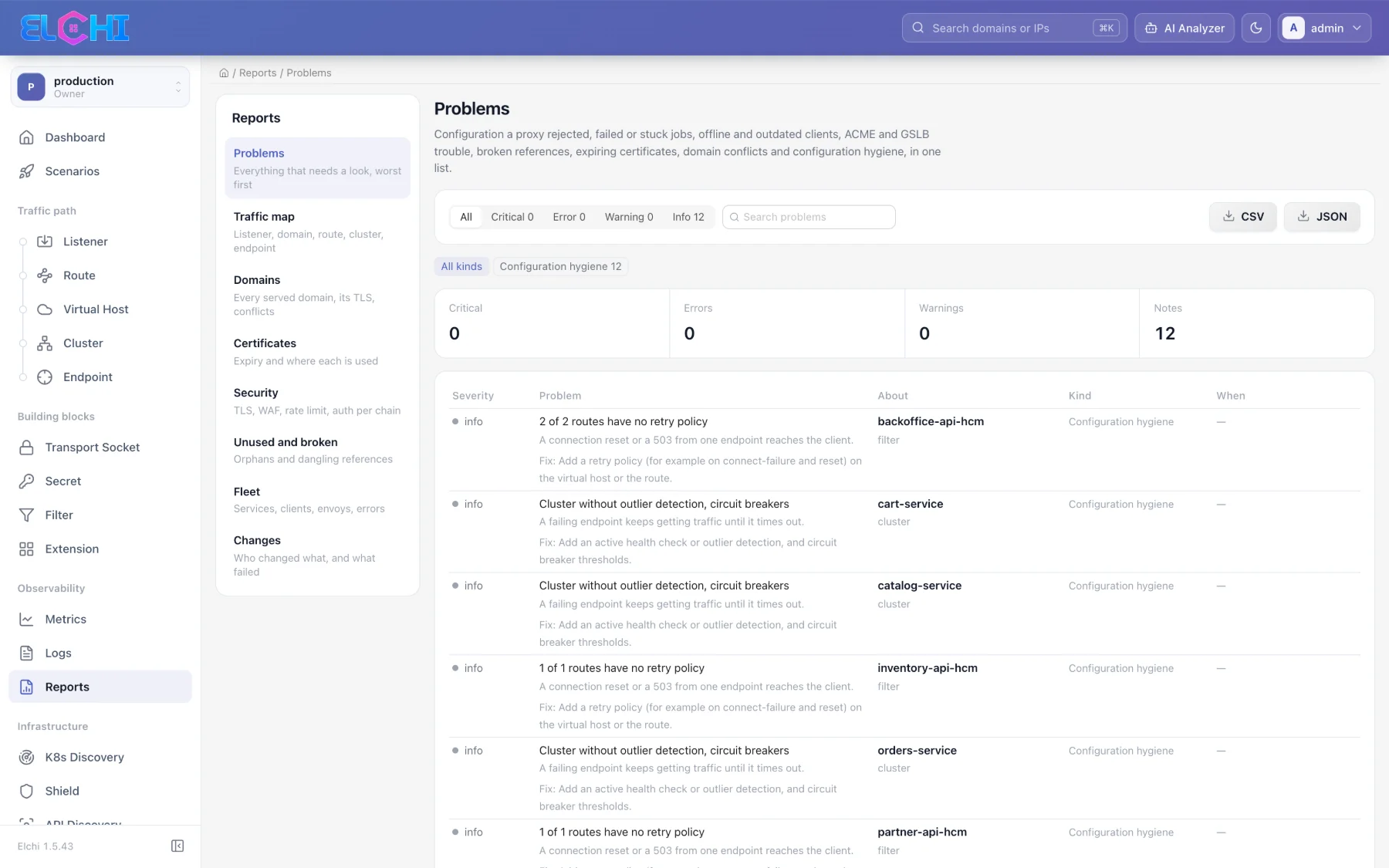
Task: Select the All severity tab
Action: (466, 217)
